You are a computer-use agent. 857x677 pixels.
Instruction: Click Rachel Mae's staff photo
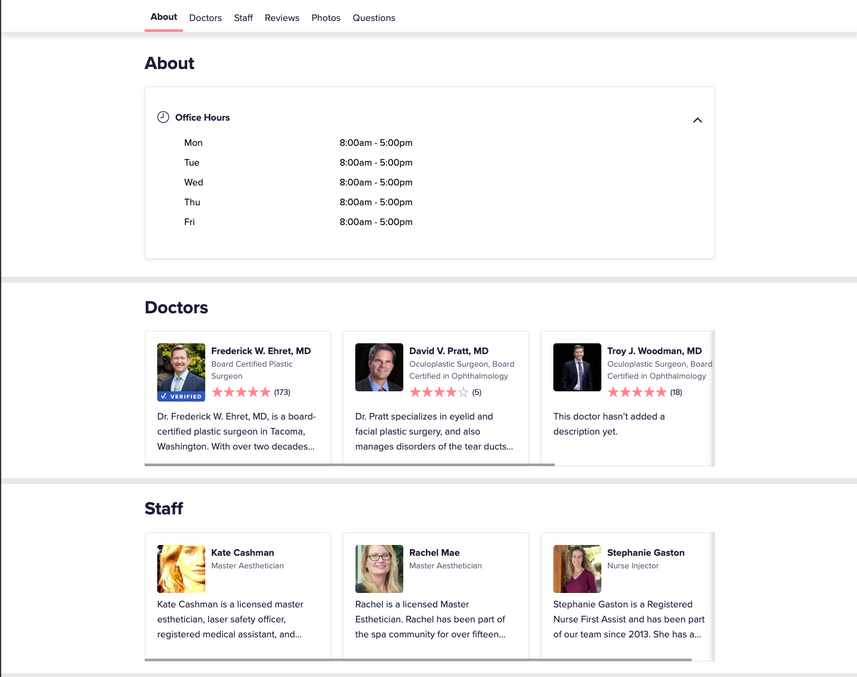click(379, 569)
